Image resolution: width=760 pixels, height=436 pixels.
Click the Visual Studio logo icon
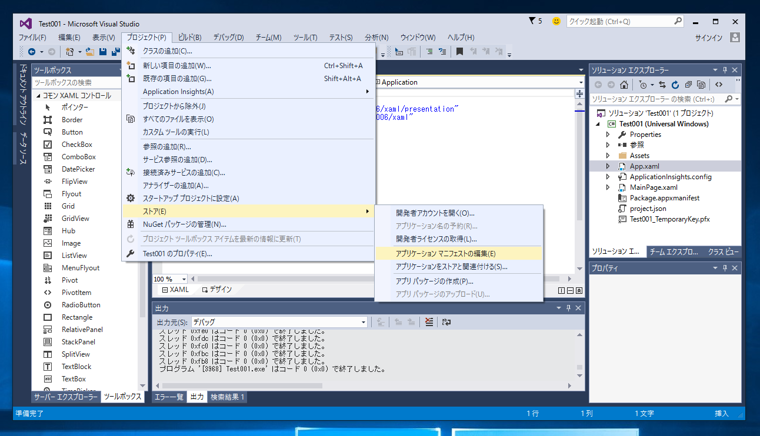click(x=26, y=23)
